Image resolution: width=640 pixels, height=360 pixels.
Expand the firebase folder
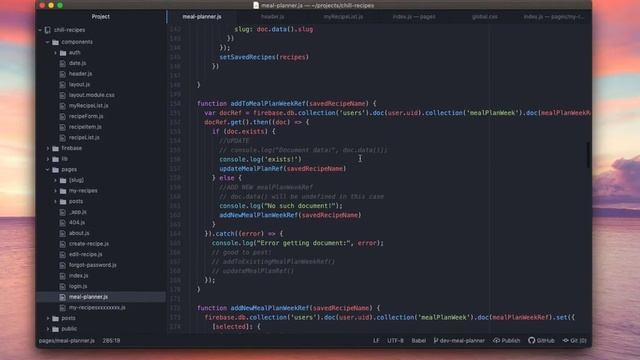click(x=48, y=148)
